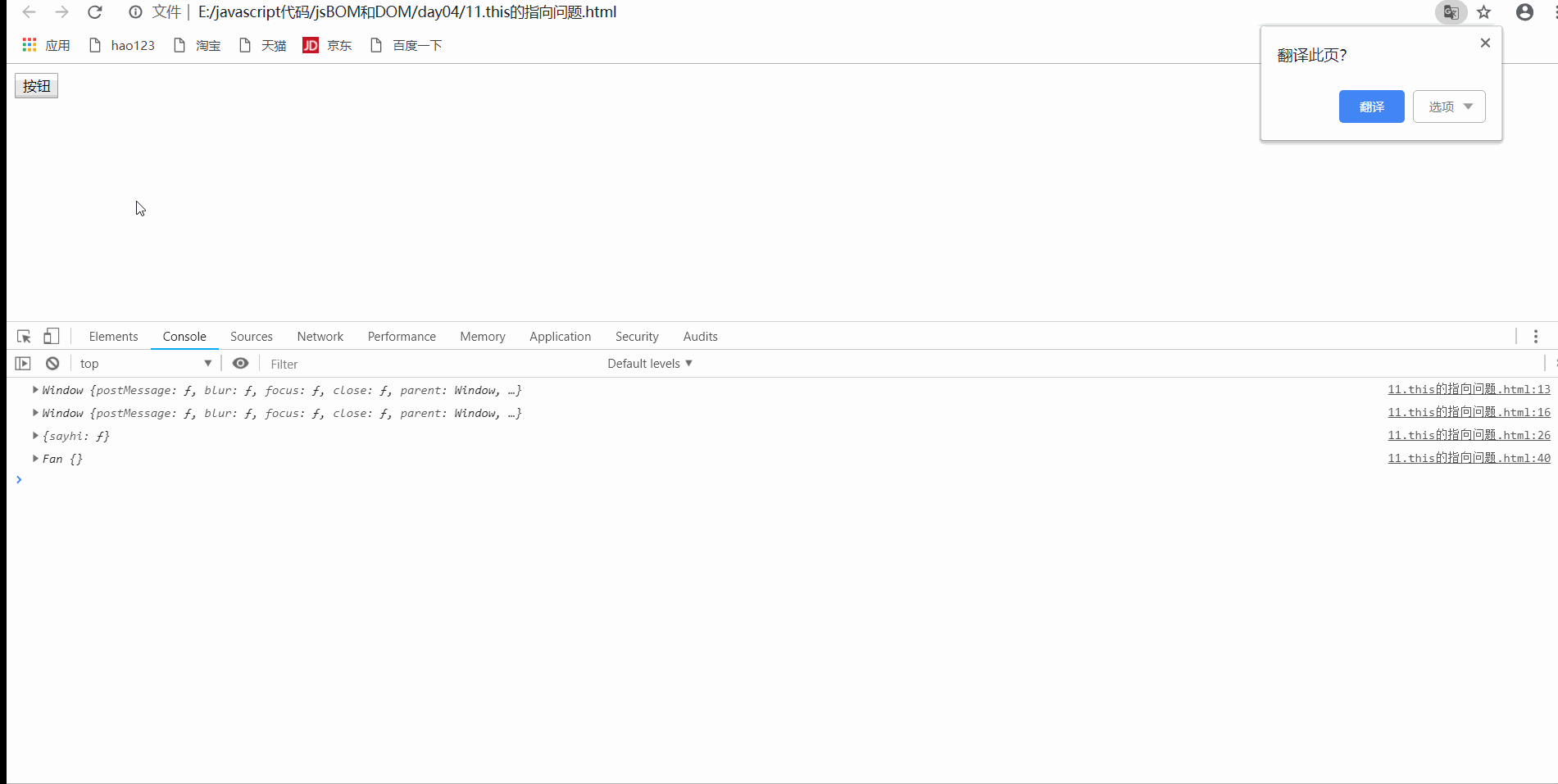Toggle the live expression eye icon

pyautogui.click(x=240, y=364)
